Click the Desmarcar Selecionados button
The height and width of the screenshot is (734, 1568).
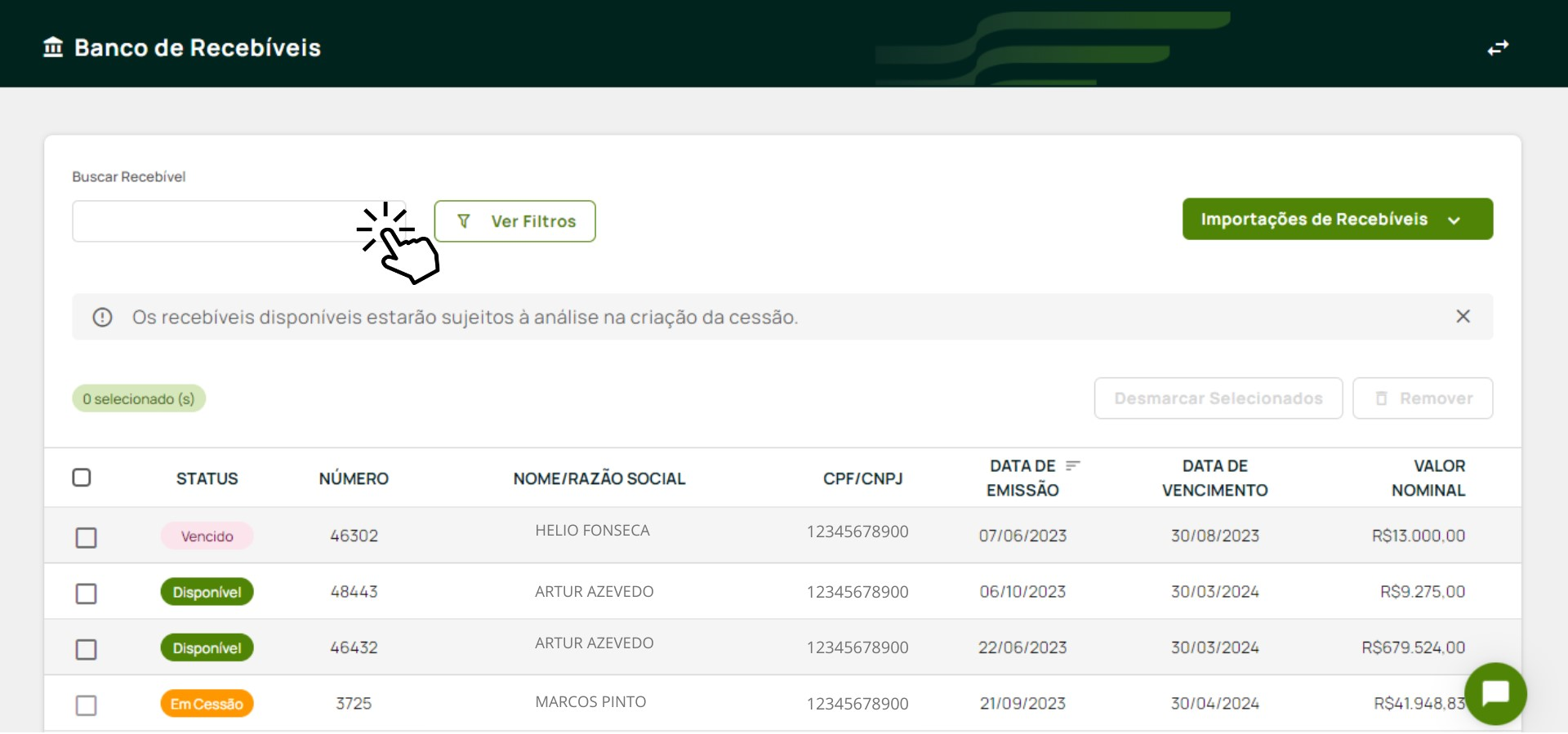tap(1218, 398)
